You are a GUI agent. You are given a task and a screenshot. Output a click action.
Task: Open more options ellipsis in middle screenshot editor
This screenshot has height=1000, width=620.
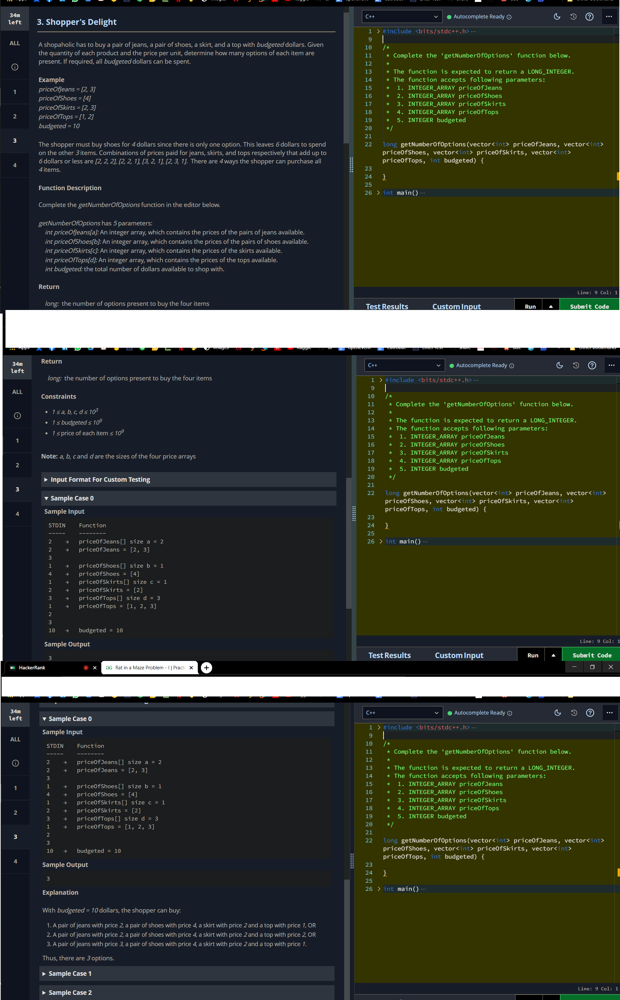click(613, 365)
